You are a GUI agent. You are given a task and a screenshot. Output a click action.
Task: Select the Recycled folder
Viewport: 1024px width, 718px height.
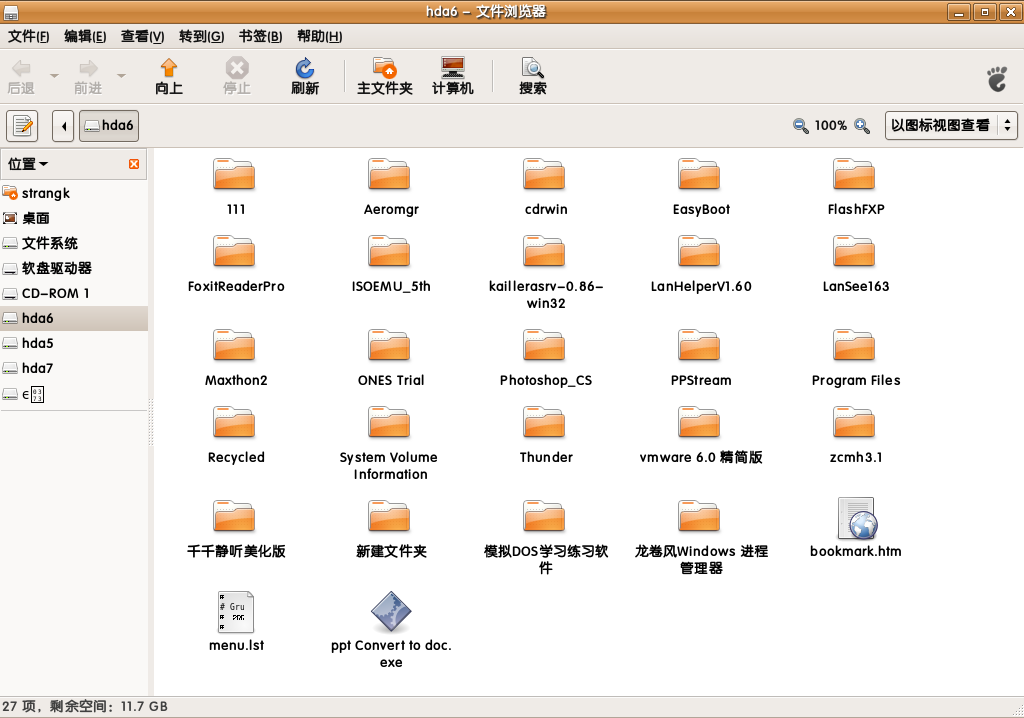234,423
